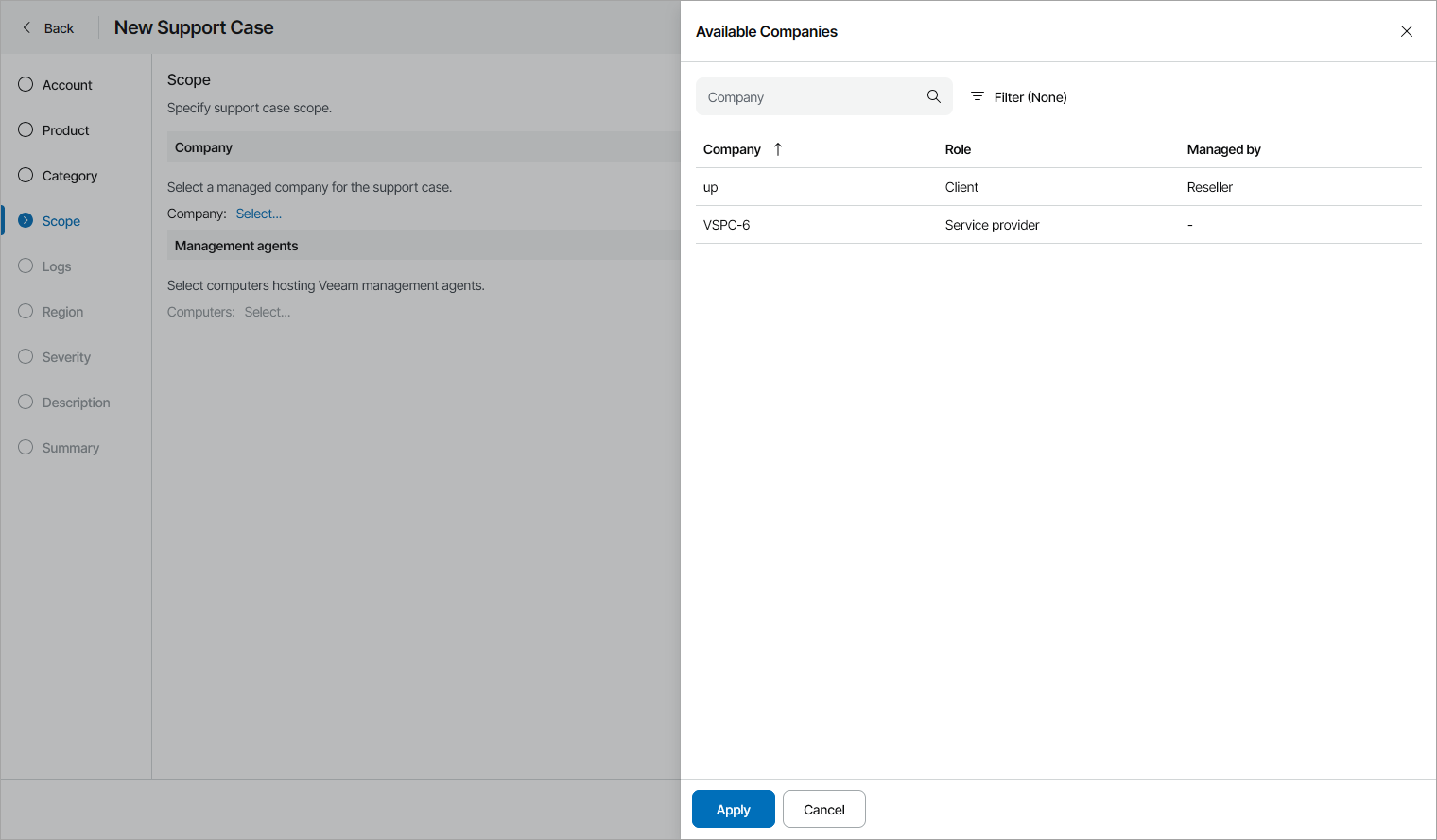Click the active Scope step icon
Viewport: 1437px width, 840px height.
pos(26,221)
